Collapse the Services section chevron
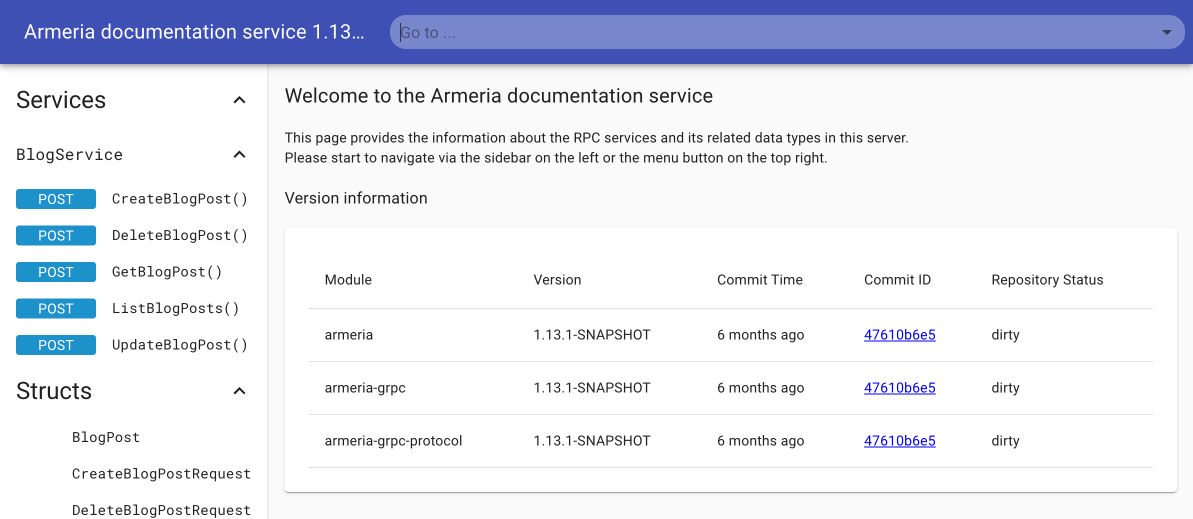1193x519 pixels. click(x=239, y=100)
